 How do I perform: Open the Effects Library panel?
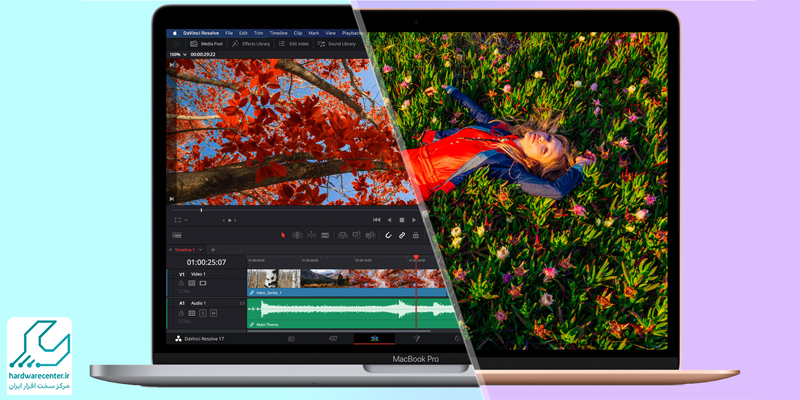251,44
